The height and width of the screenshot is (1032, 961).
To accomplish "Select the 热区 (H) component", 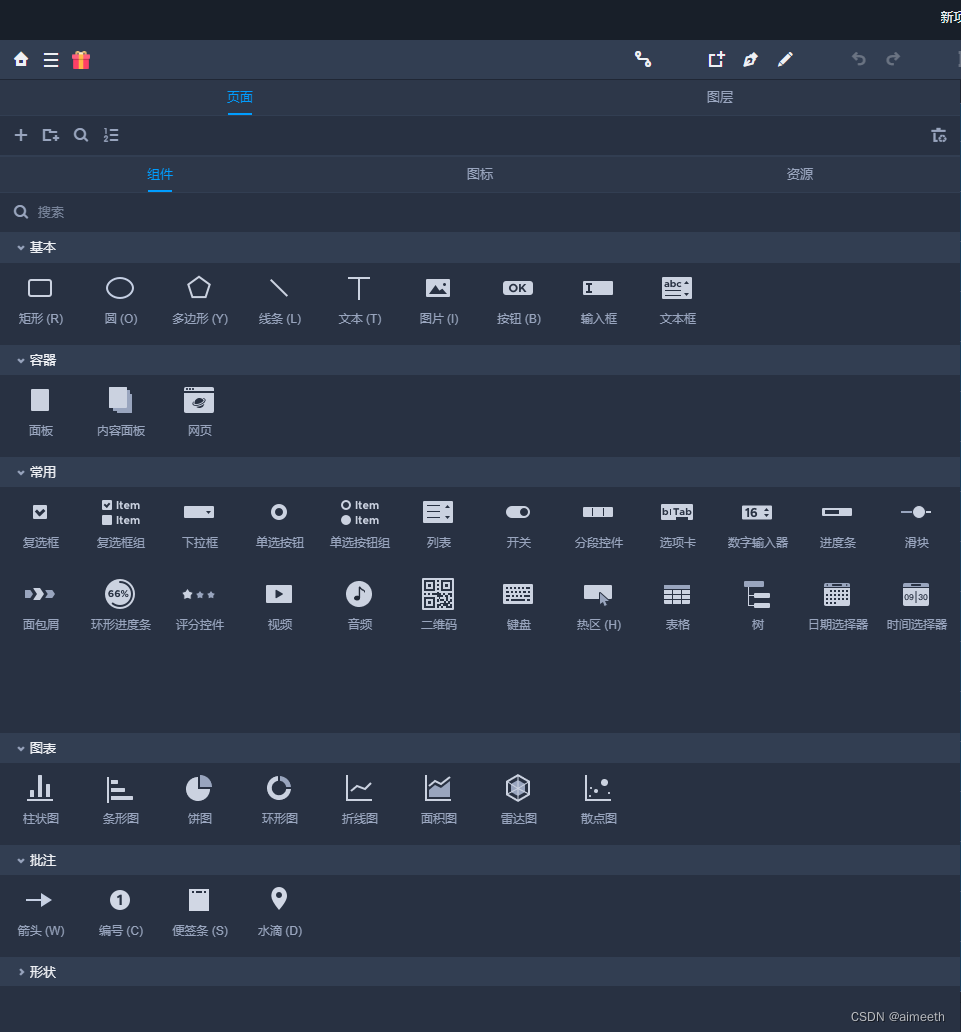I will coord(598,606).
